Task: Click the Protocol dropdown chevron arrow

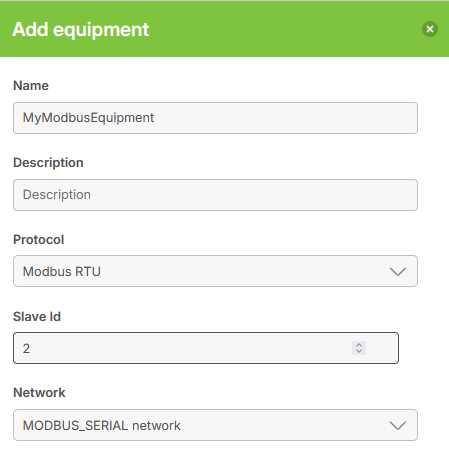Action: pyautogui.click(x=398, y=271)
